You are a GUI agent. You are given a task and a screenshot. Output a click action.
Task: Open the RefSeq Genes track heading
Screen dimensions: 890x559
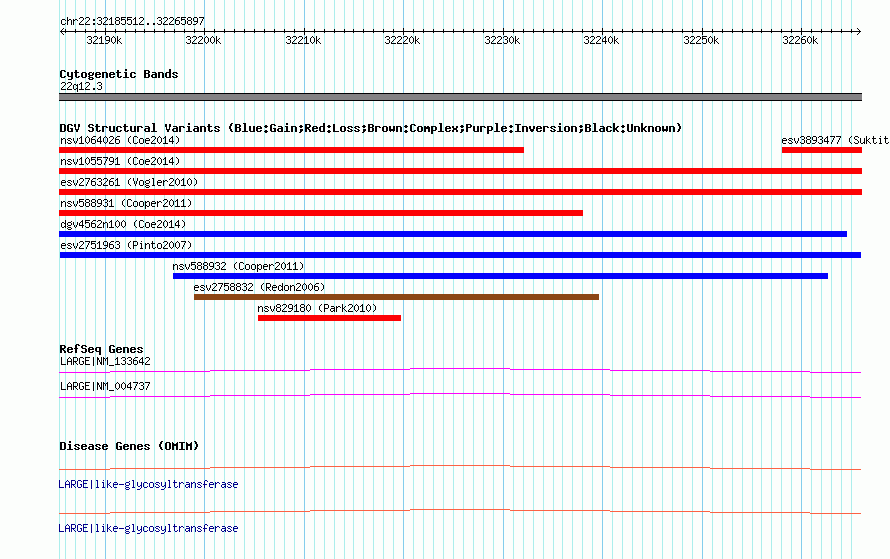click(x=101, y=349)
